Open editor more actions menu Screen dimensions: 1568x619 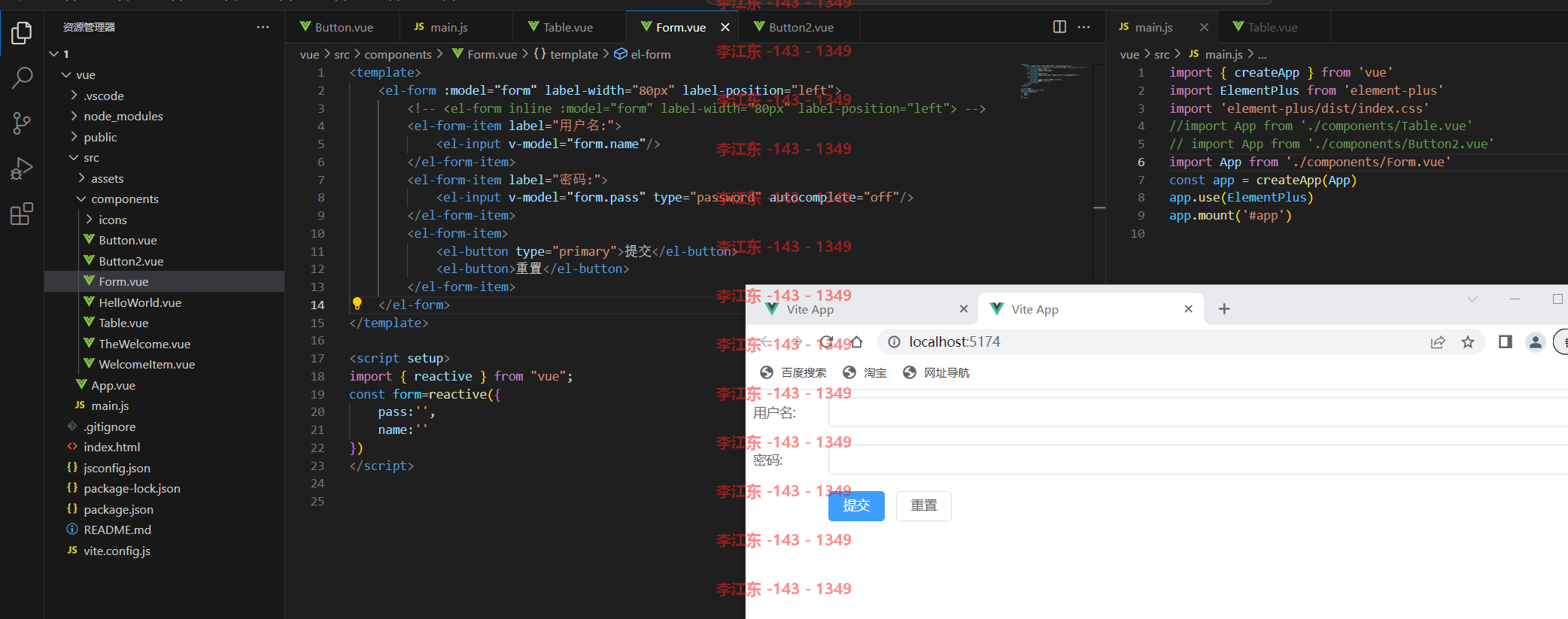(1083, 27)
